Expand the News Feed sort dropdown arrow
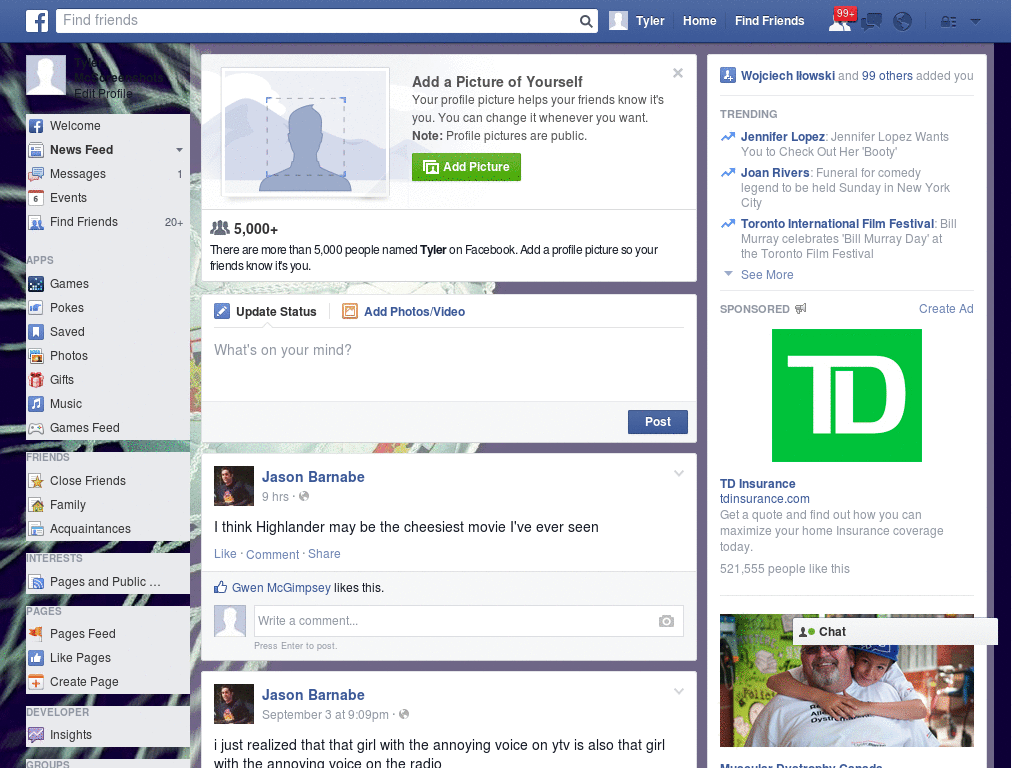This screenshot has width=1024, height=768. [179, 150]
